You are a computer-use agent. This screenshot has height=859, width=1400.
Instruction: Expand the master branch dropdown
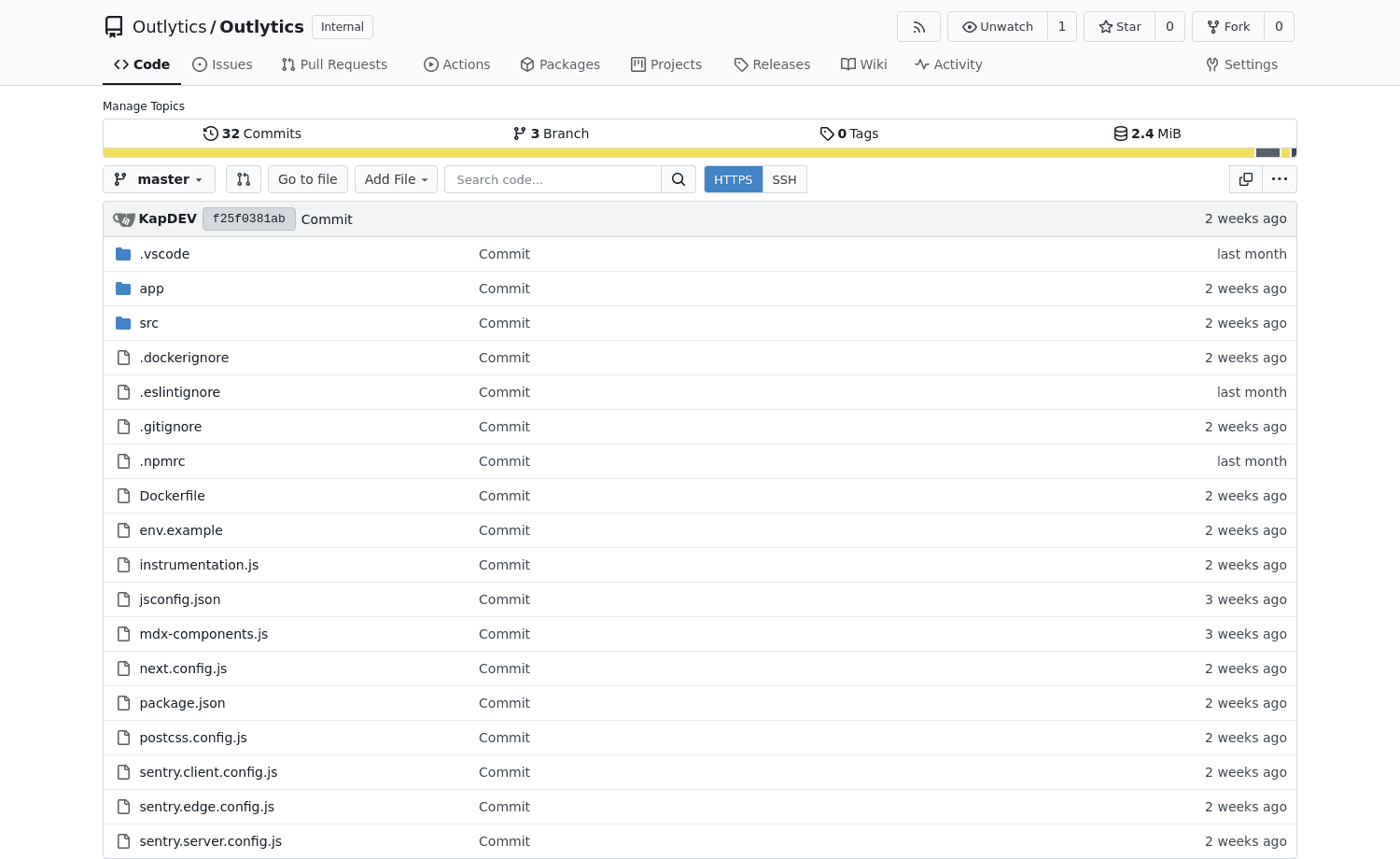[159, 179]
